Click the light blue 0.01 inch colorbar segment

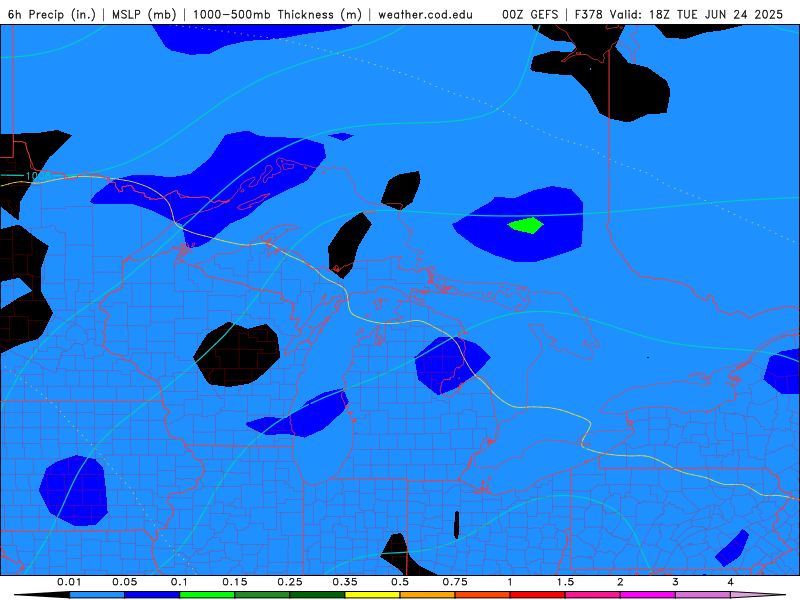[97, 595]
